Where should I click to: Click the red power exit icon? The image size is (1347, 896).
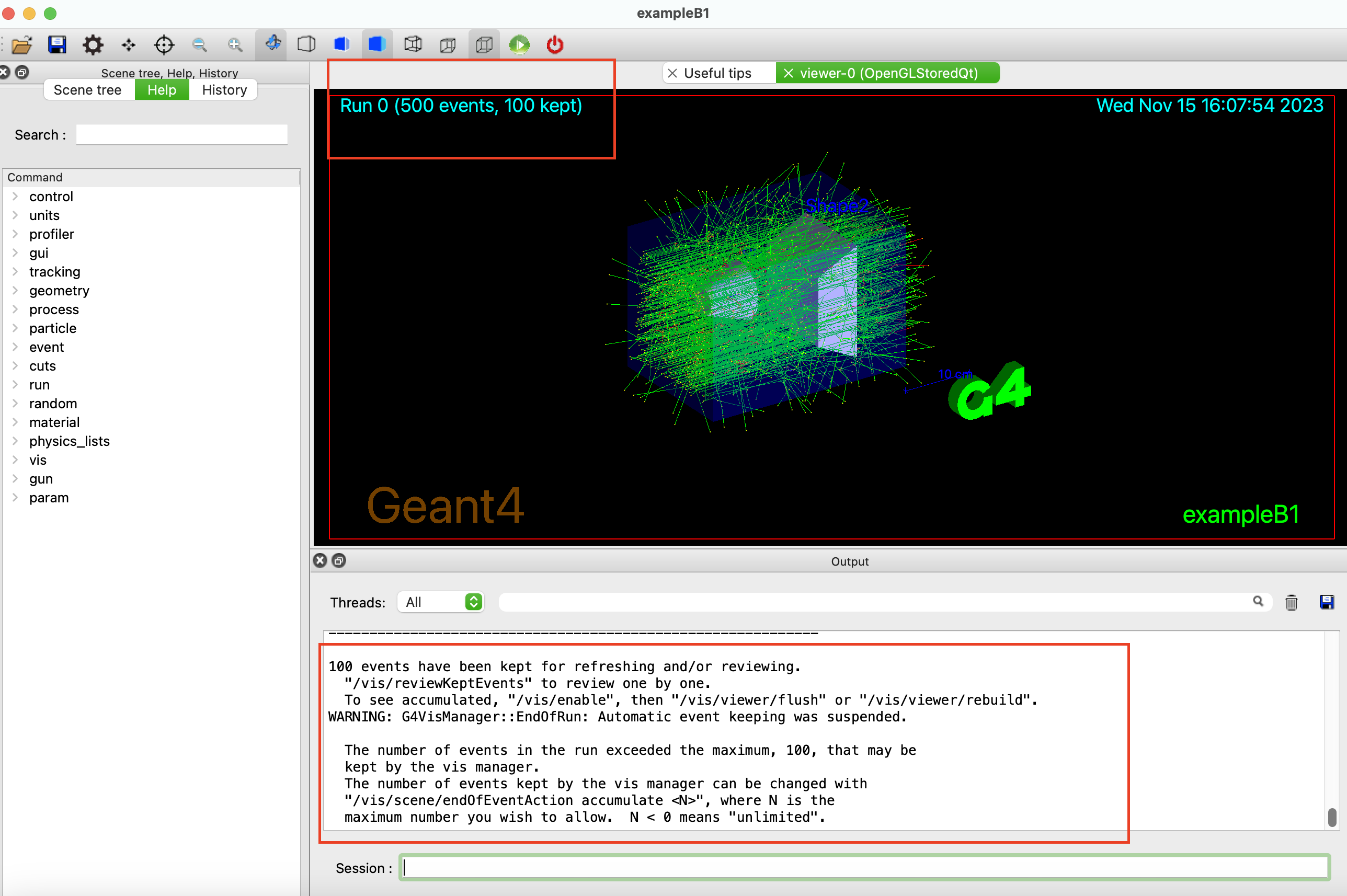click(555, 44)
